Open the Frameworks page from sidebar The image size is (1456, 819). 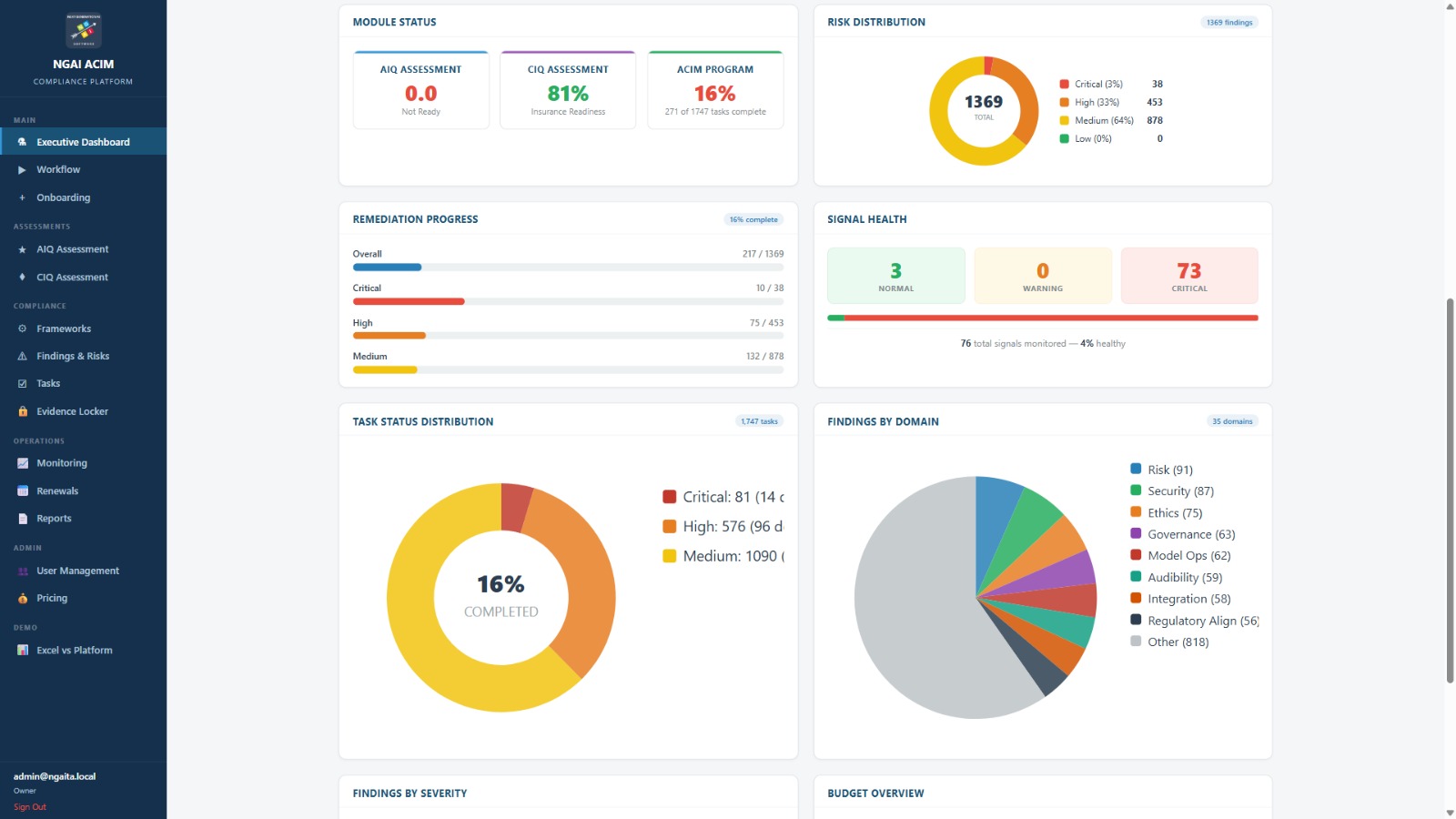pyautogui.click(x=64, y=329)
